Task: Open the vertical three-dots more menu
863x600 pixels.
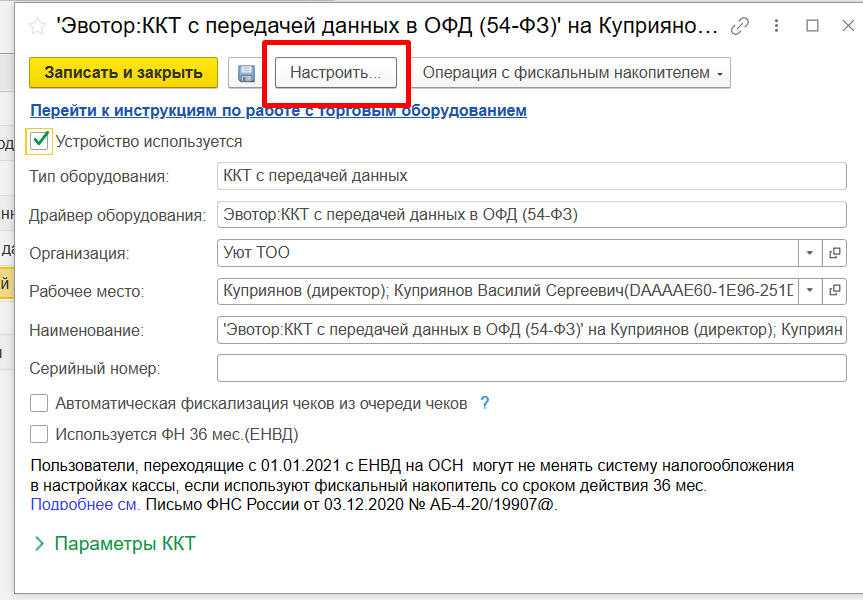Action: tap(775, 26)
